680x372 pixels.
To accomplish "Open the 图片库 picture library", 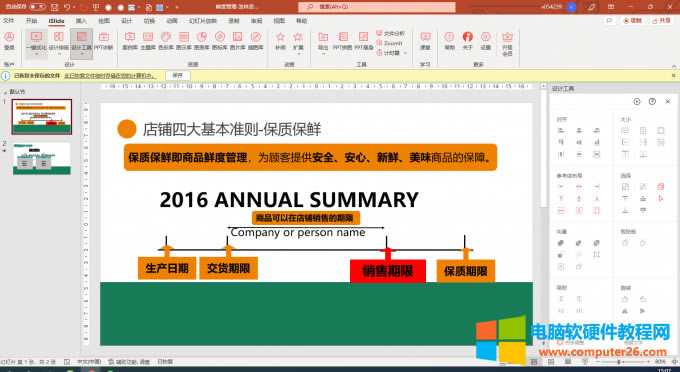I will 238,40.
